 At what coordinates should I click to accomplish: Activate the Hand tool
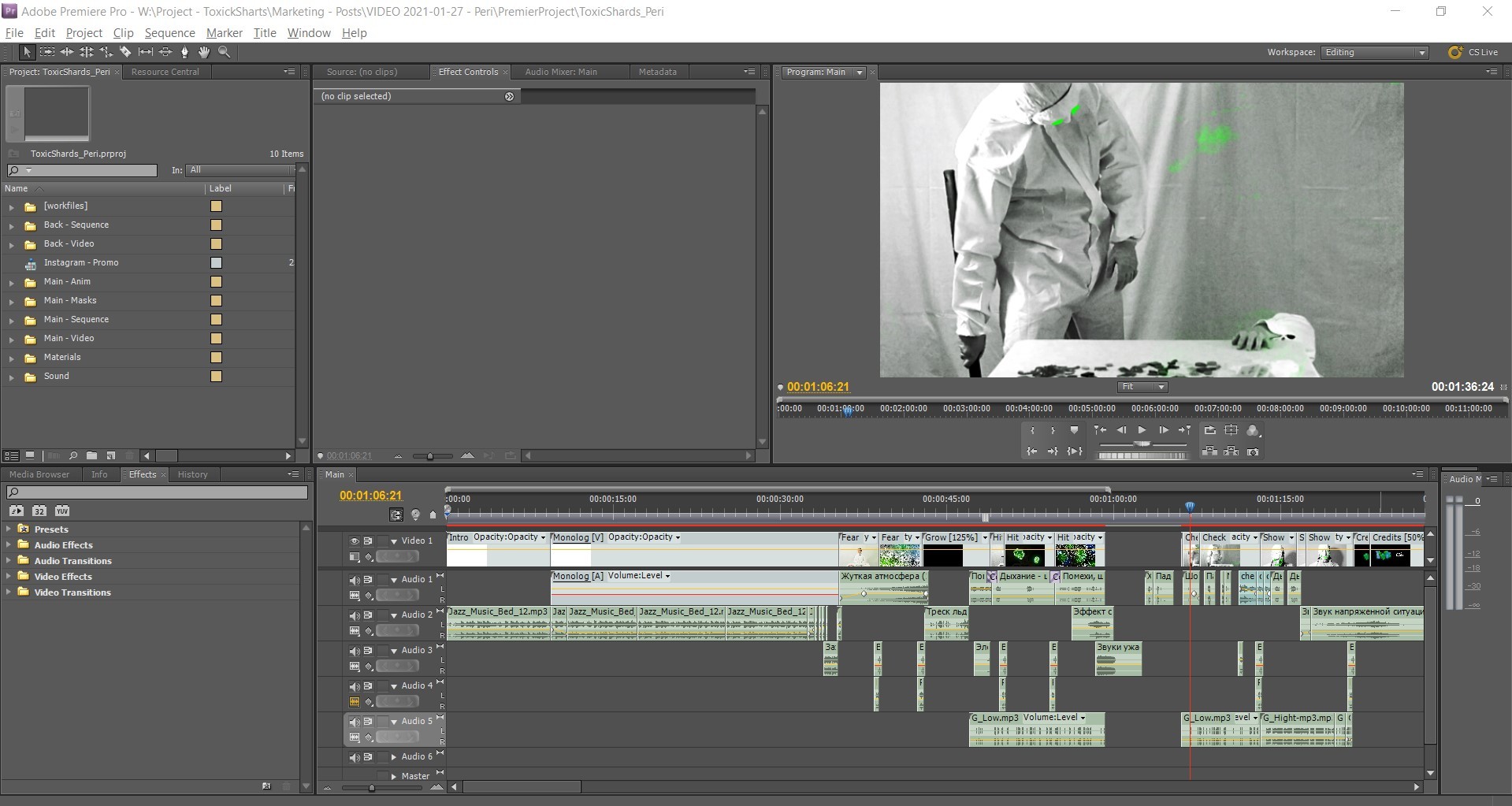[204, 52]
